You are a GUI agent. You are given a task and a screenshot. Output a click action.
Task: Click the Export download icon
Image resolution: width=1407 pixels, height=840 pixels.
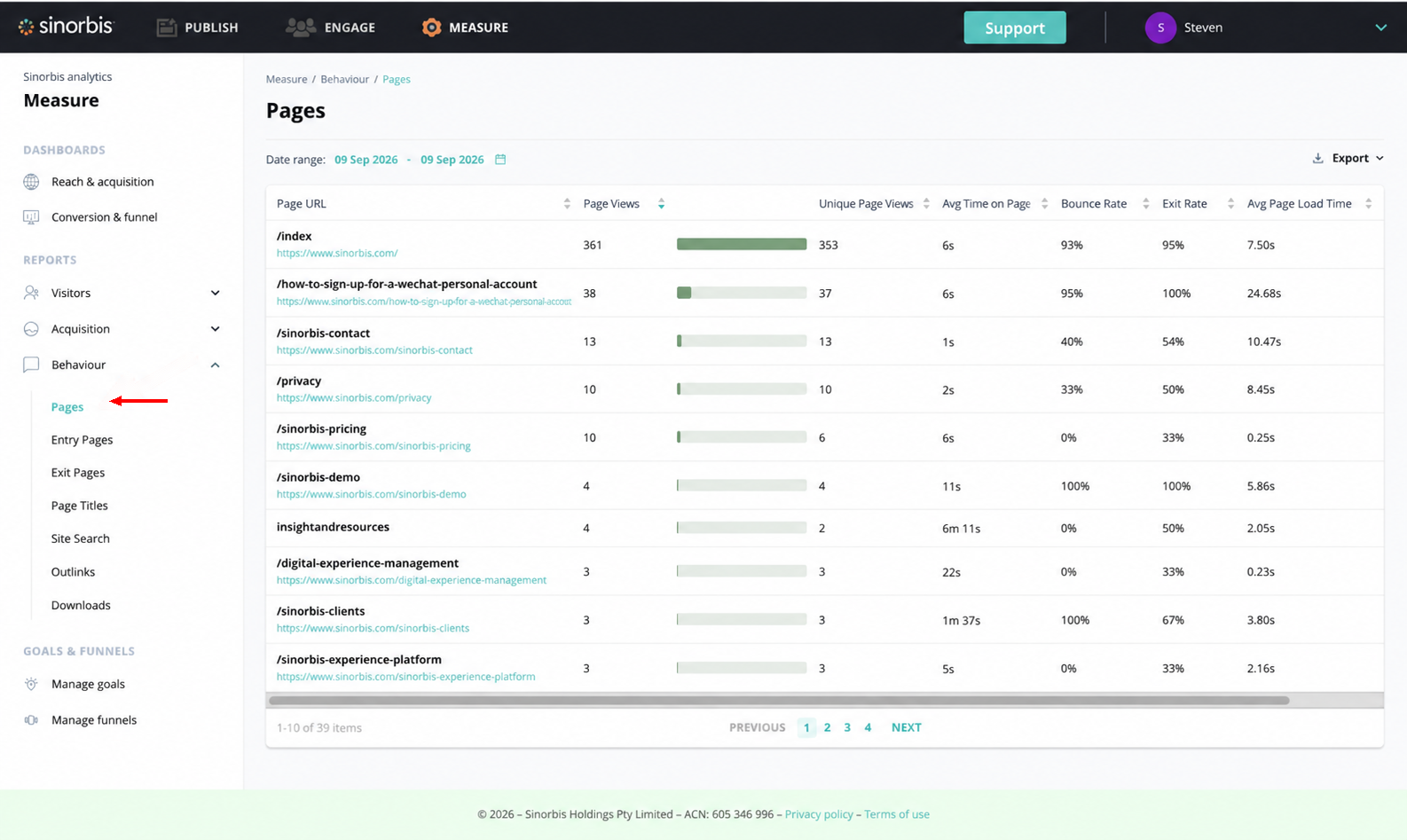[1317, 158]
